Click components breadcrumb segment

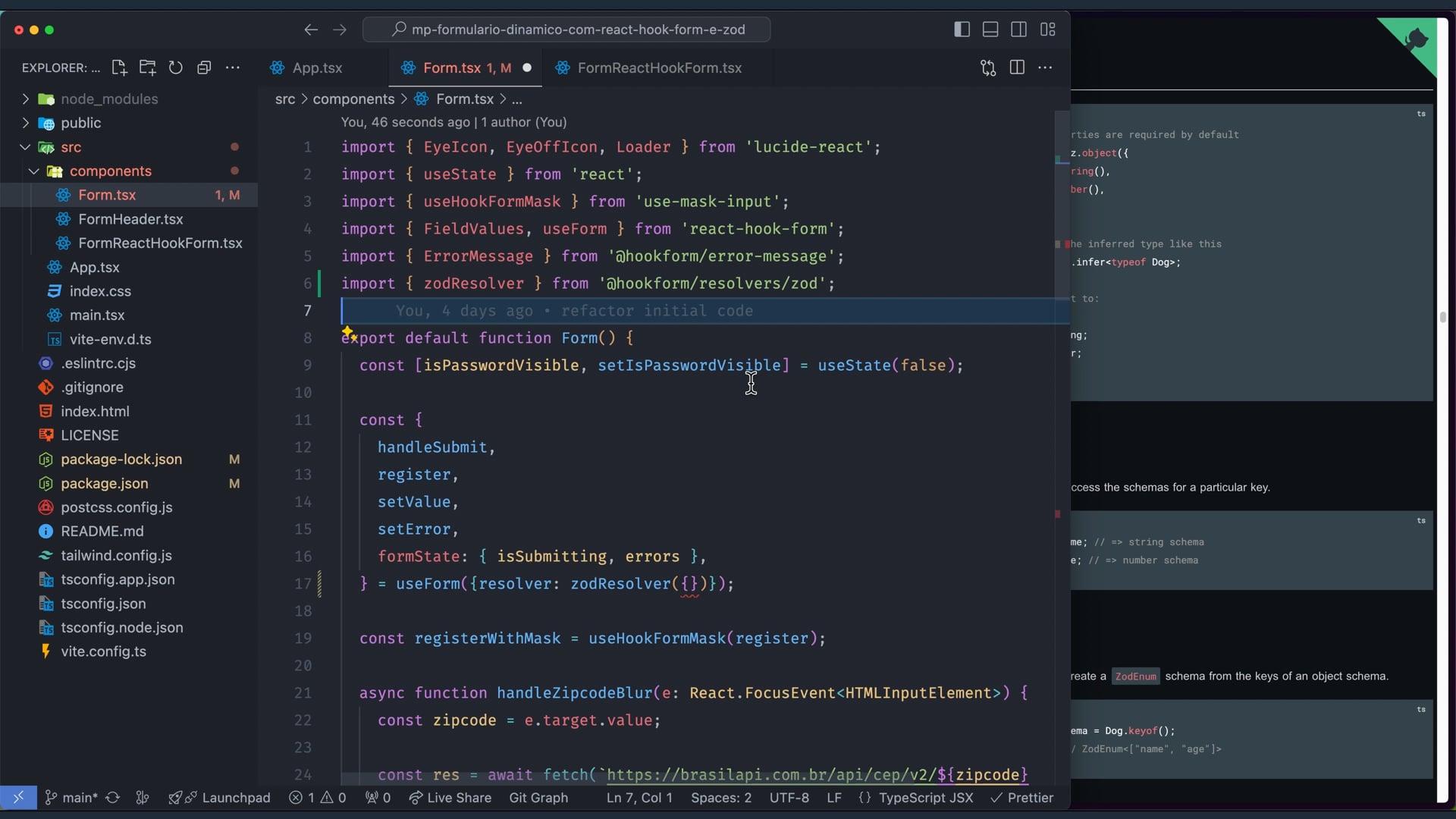tap(353, 99)
